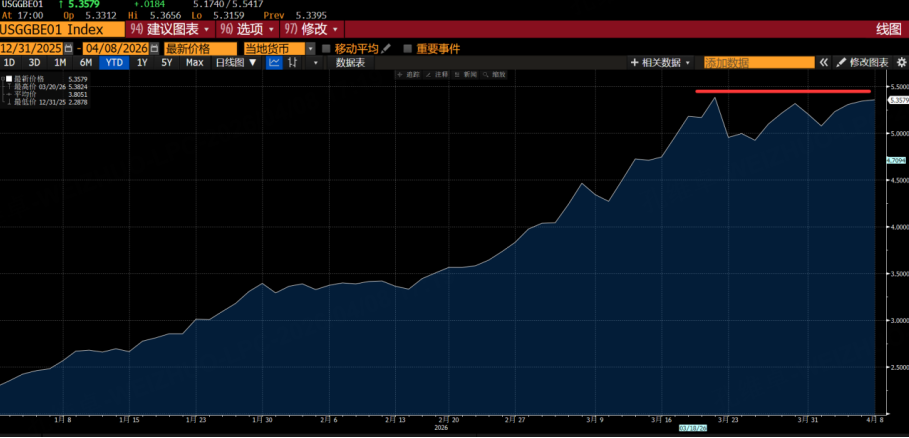Click the 新闻 (news) tool
Screen dimensions: 909x438
tap(466, 75)
